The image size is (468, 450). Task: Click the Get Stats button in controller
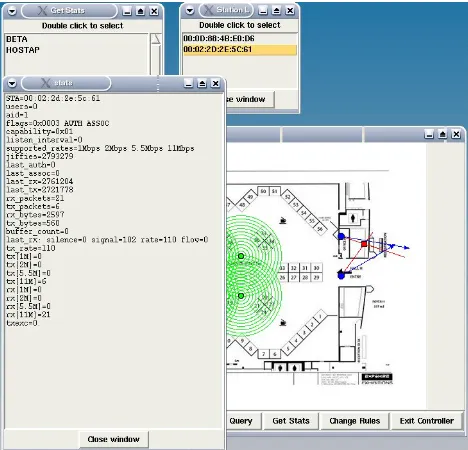[291, 421]
